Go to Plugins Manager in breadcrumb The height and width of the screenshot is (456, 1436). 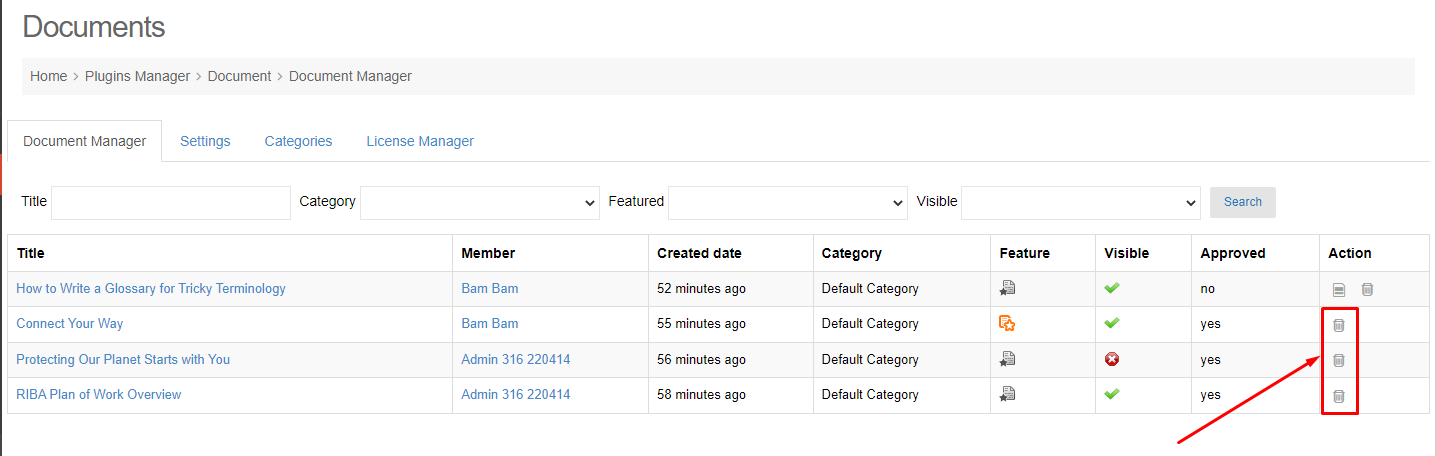coord(137,76)
